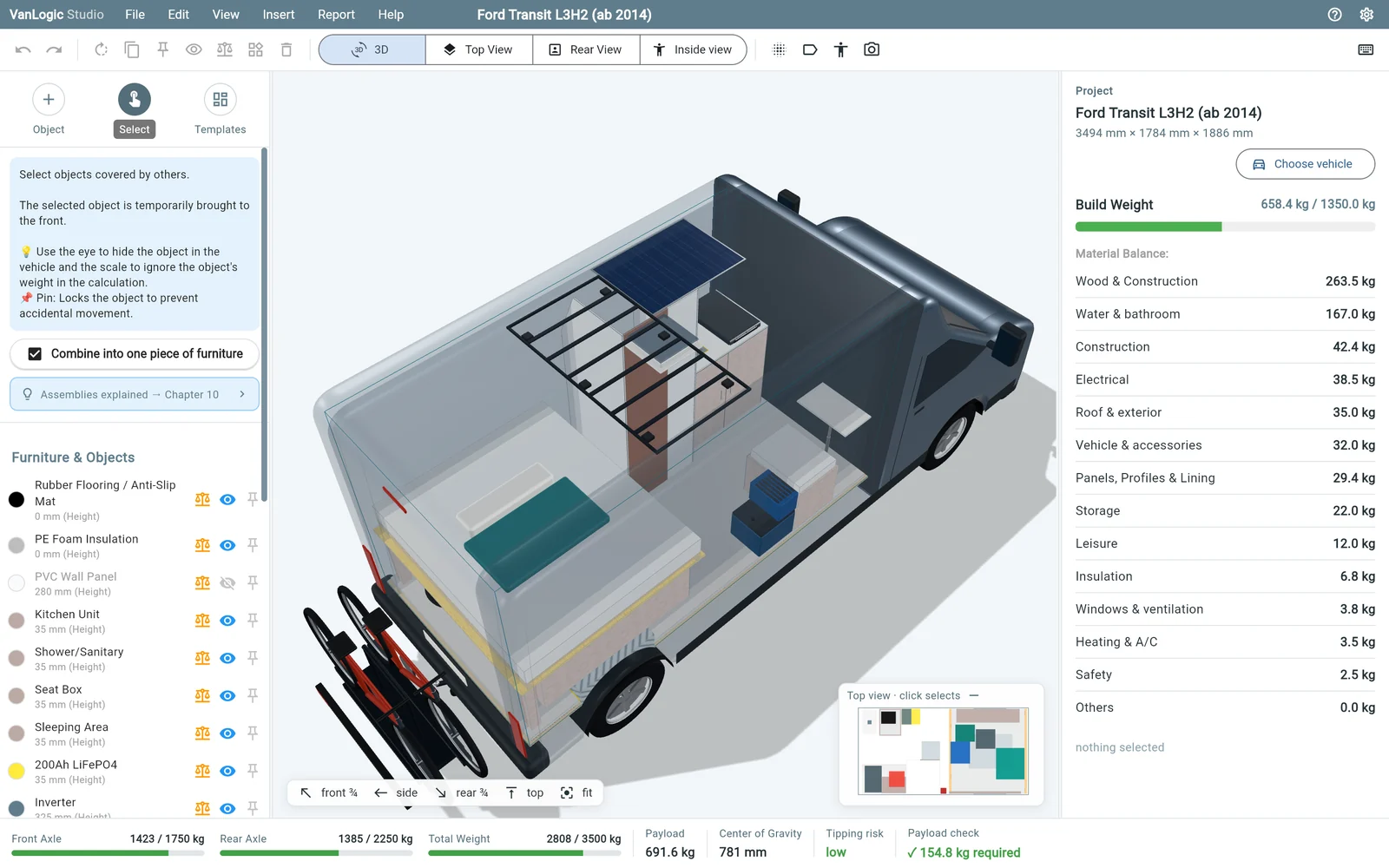This screenshot has height=868, width=1389.
Task: Click the toolbar pin icon
Action: pos(162,49)
